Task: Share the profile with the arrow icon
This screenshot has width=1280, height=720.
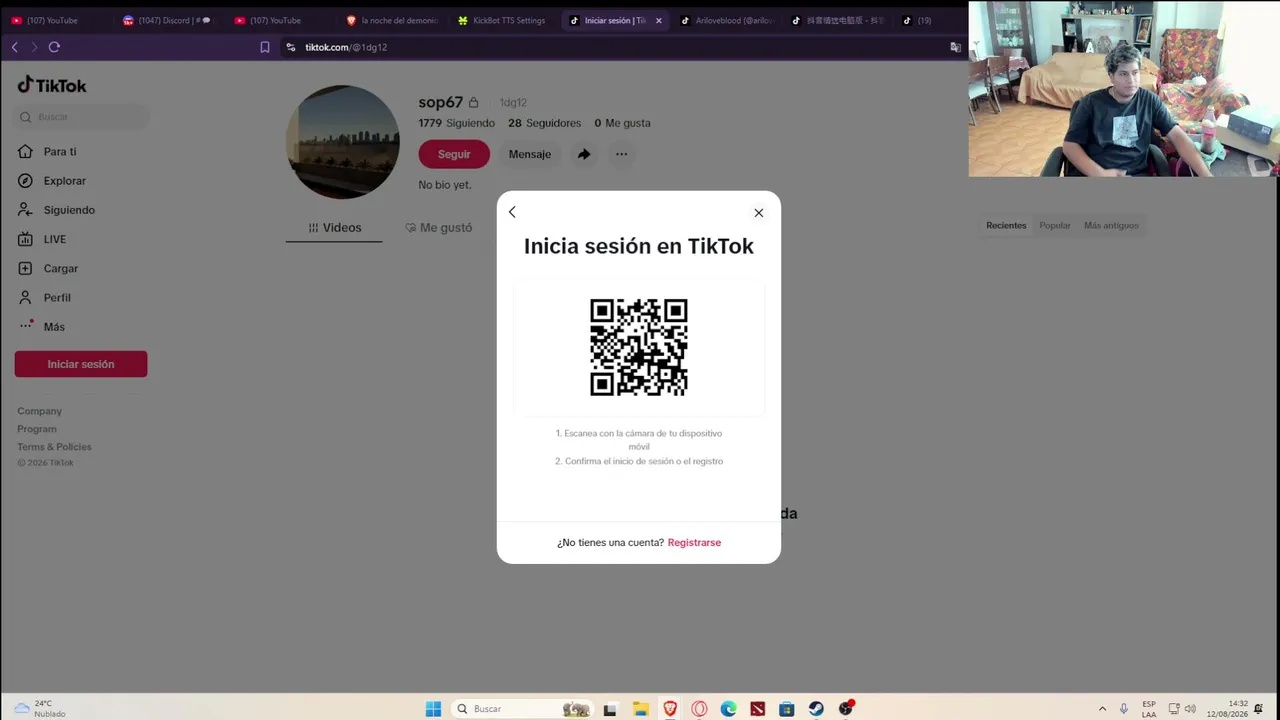Action: click(x=584, y=154)
